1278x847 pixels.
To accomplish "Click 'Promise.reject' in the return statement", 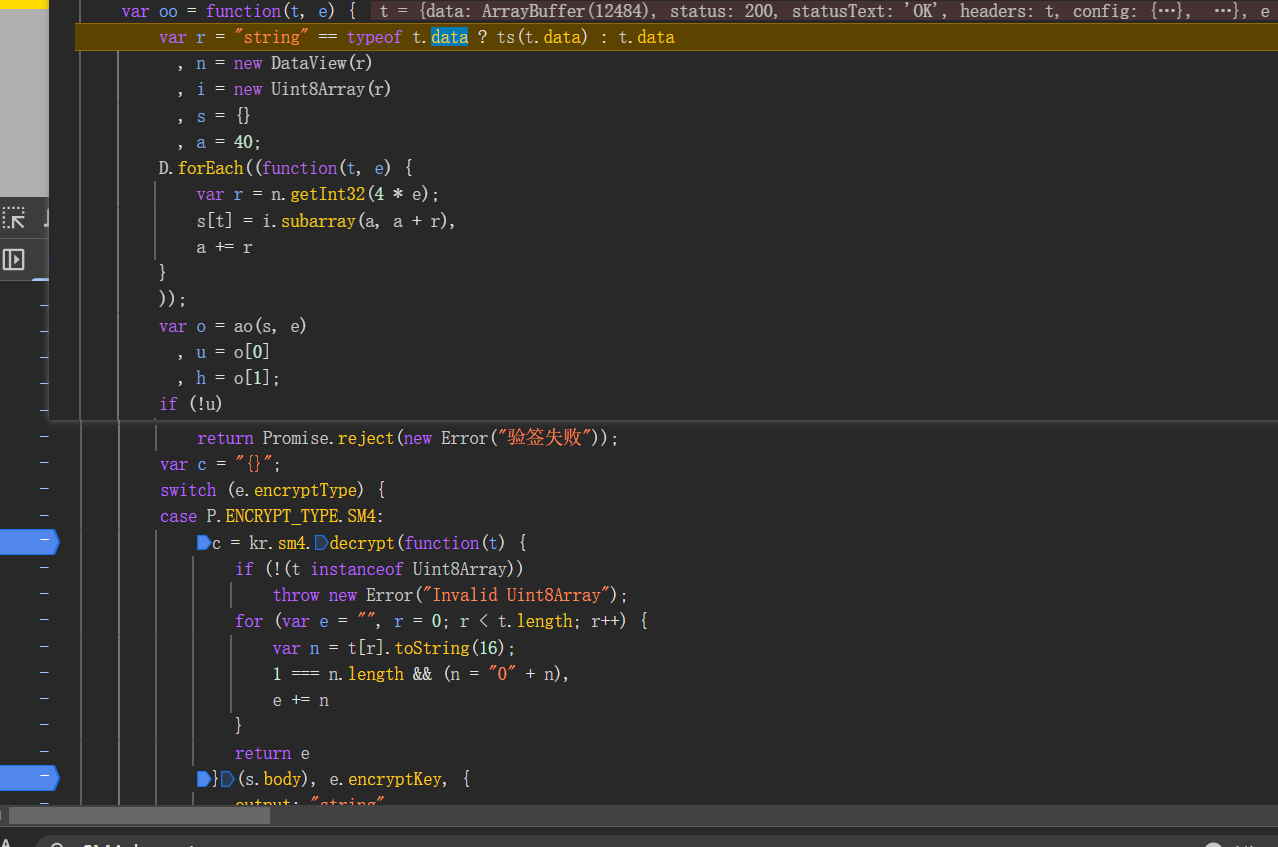I will [328, 438].
